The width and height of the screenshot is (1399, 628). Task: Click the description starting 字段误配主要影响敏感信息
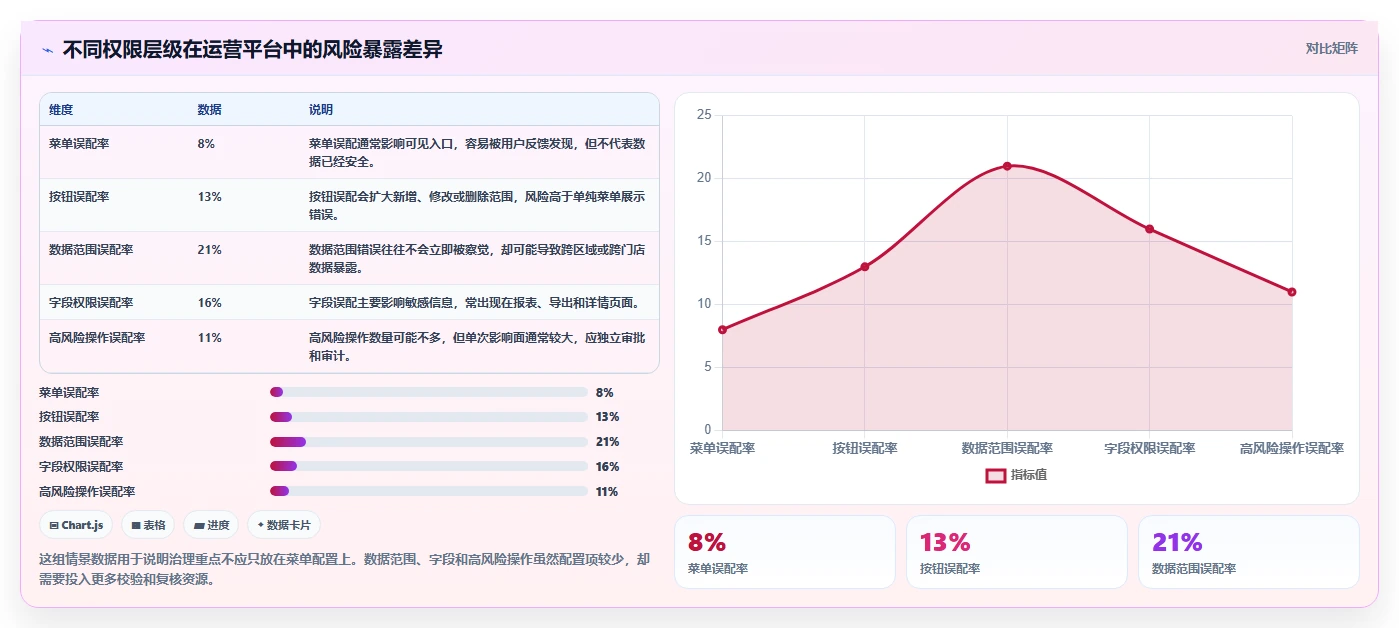(x=474, y=303)
